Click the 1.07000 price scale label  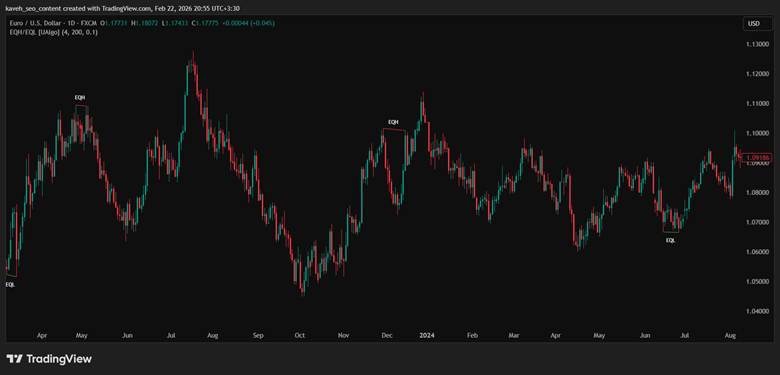click(x=757, y=222)
